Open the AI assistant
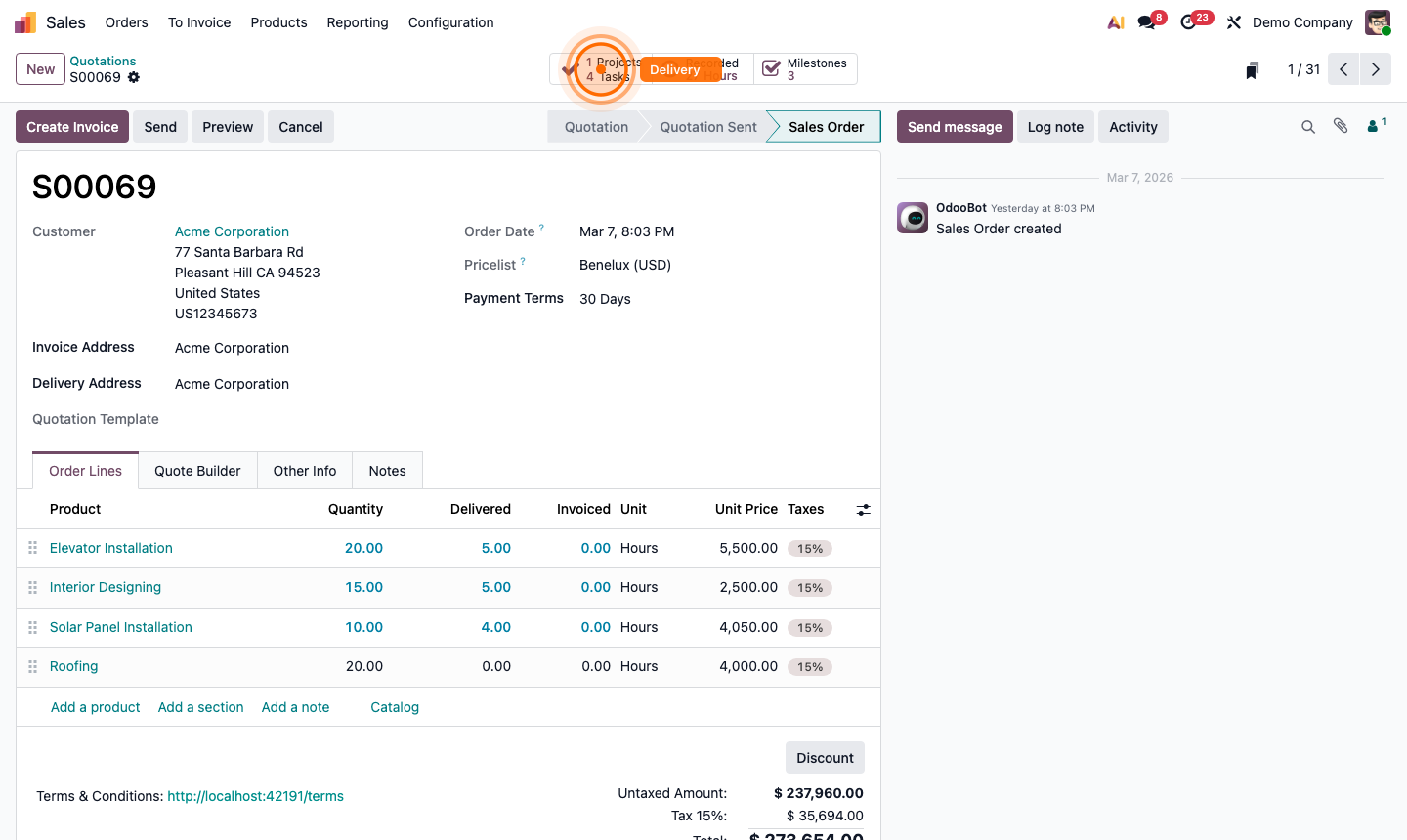The height and width of the screenshot is (840, 1407). [1115, 21]
